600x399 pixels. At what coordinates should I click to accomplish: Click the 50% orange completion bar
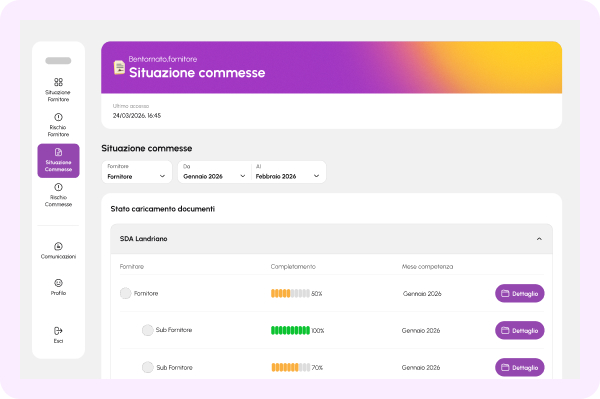[290, 293]
